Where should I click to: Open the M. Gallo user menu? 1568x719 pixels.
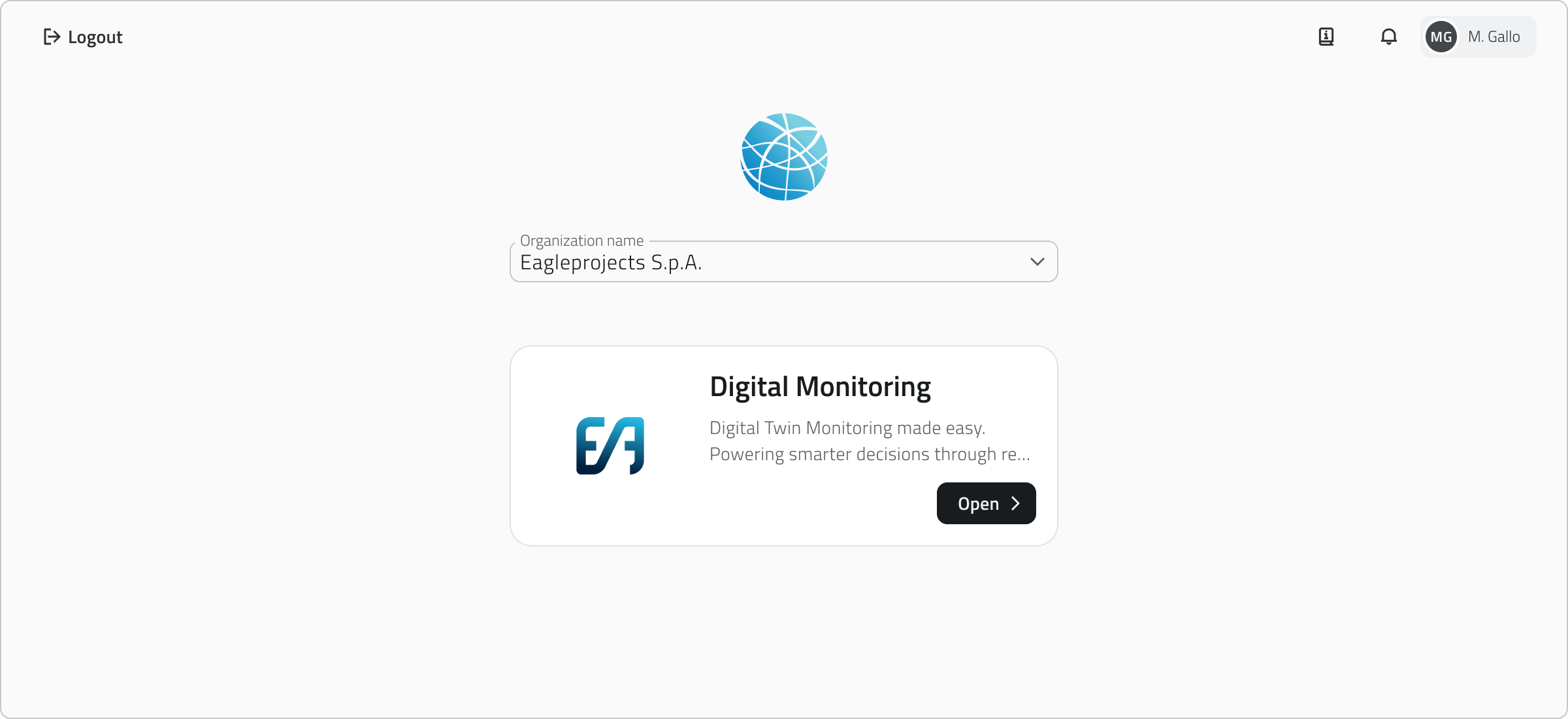click(1478, 37)
